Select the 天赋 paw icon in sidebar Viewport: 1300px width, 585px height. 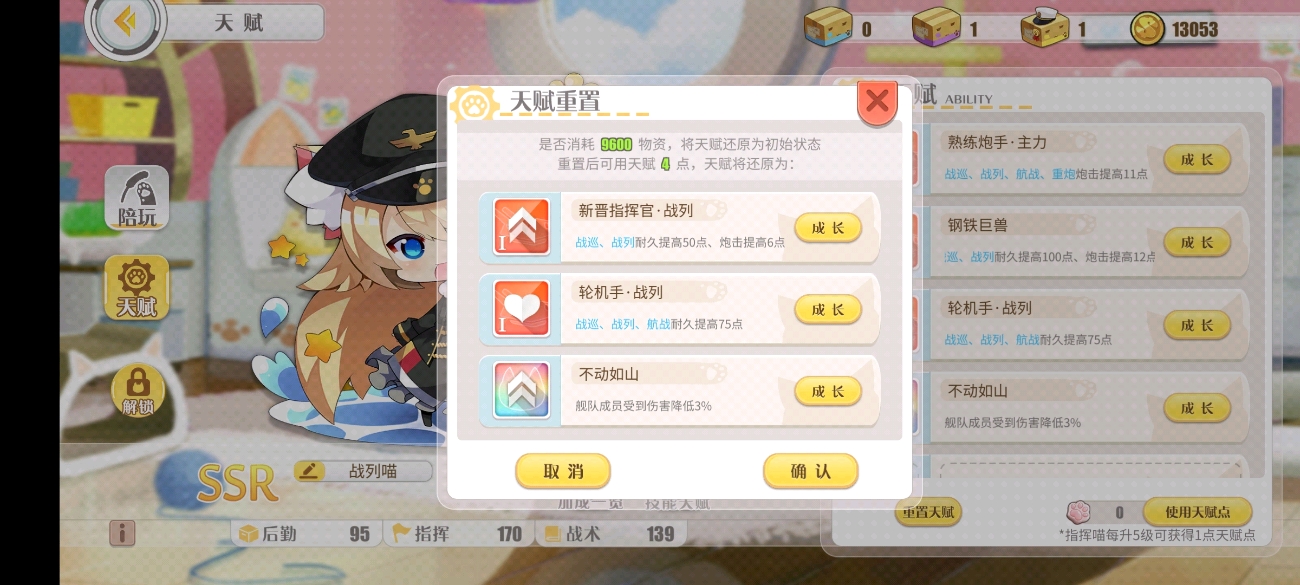(x=137, y=287)
